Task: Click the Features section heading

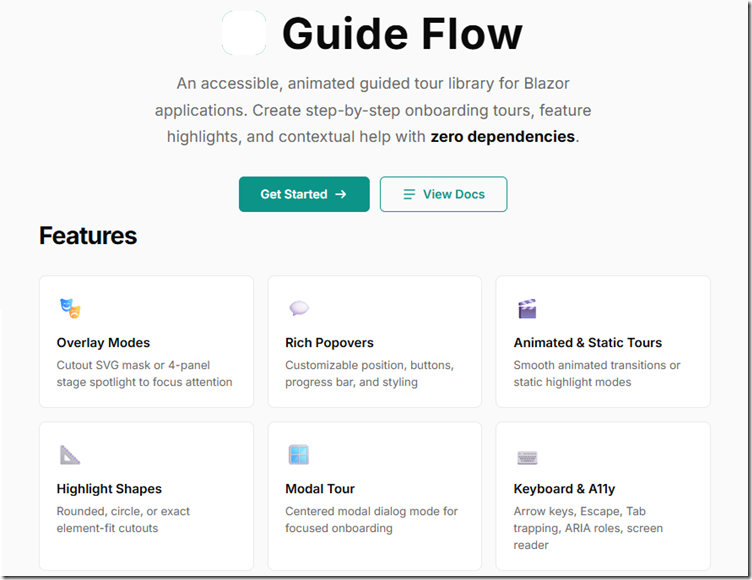Action: 88,236
